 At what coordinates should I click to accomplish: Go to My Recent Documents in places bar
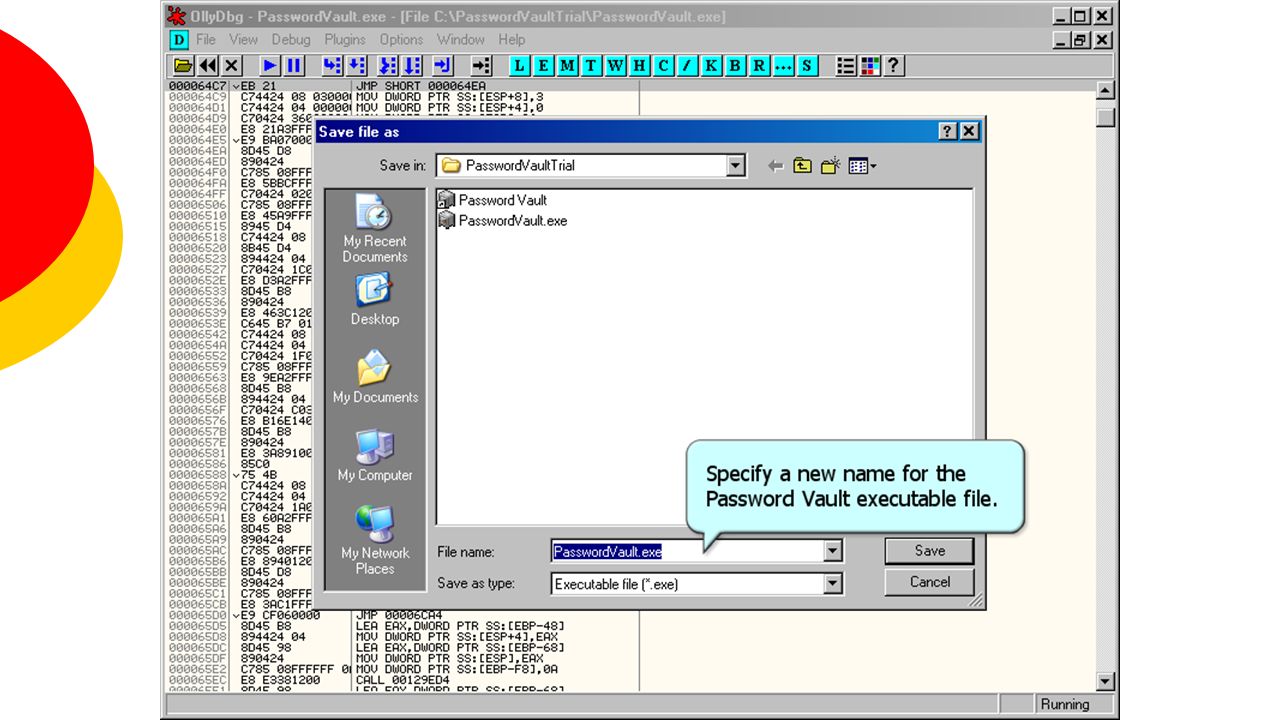click(x=375, y=229)
